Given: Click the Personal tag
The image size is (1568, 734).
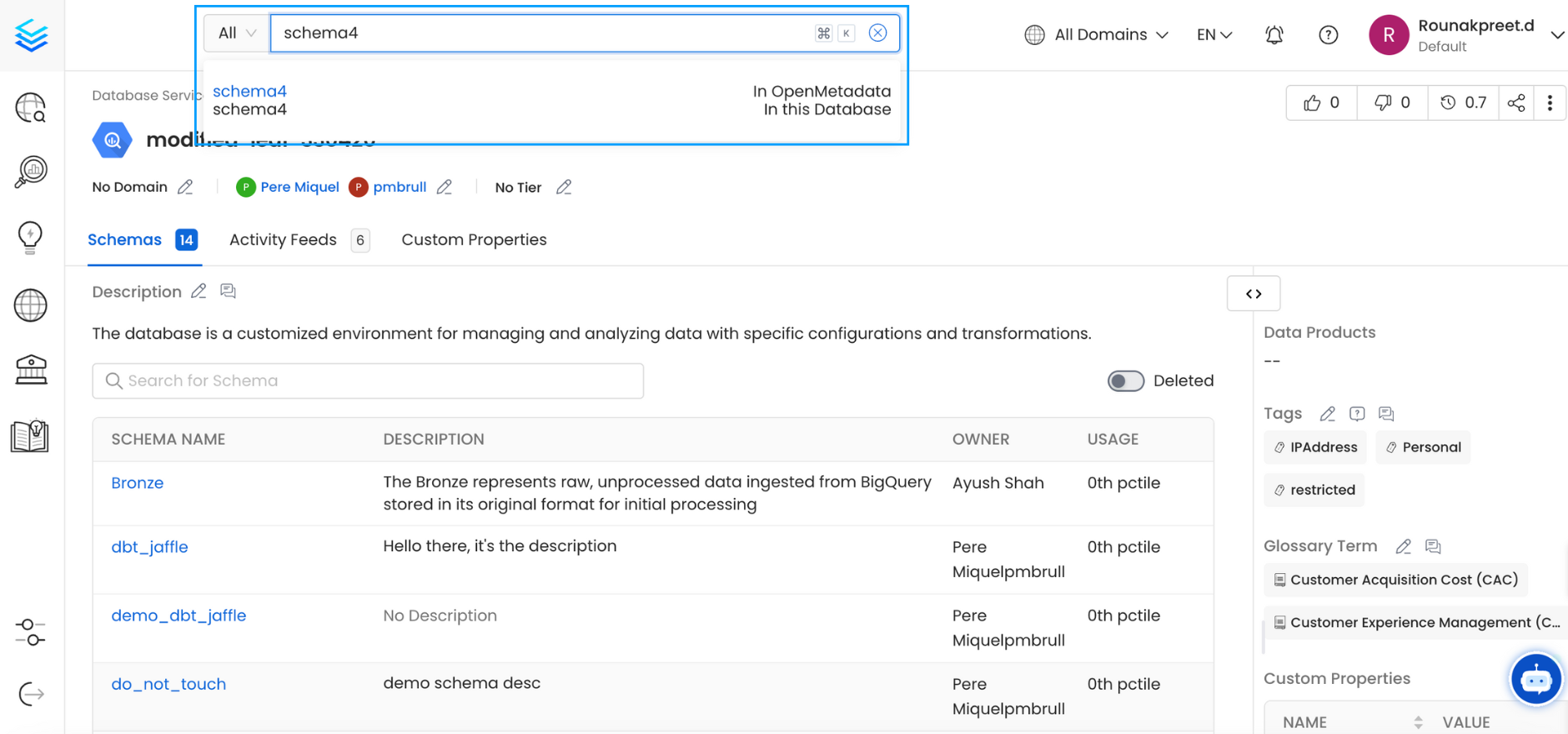Looking at the screenshot, I should (x=1423, y=447).
